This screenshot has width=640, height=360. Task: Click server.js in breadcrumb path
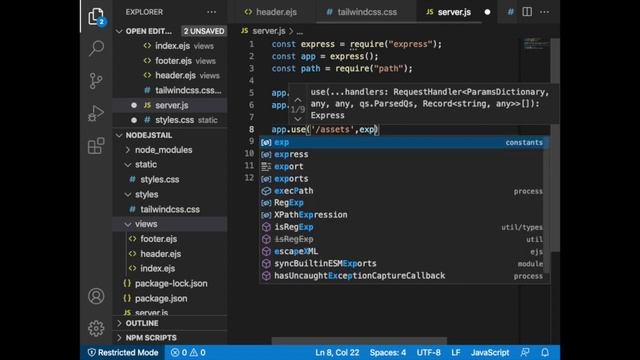(x=269, y=31)
